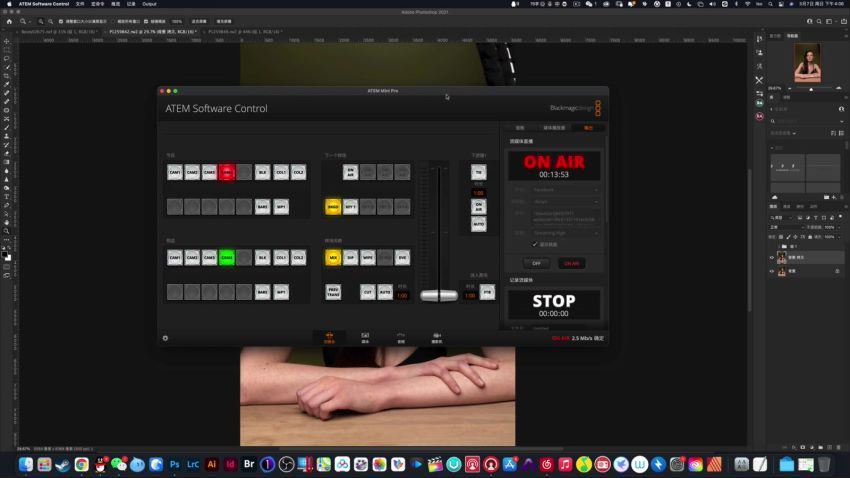Open OBS from the dock
The width and height of the screenshot is (850, 478).
(x=286, y=464)
